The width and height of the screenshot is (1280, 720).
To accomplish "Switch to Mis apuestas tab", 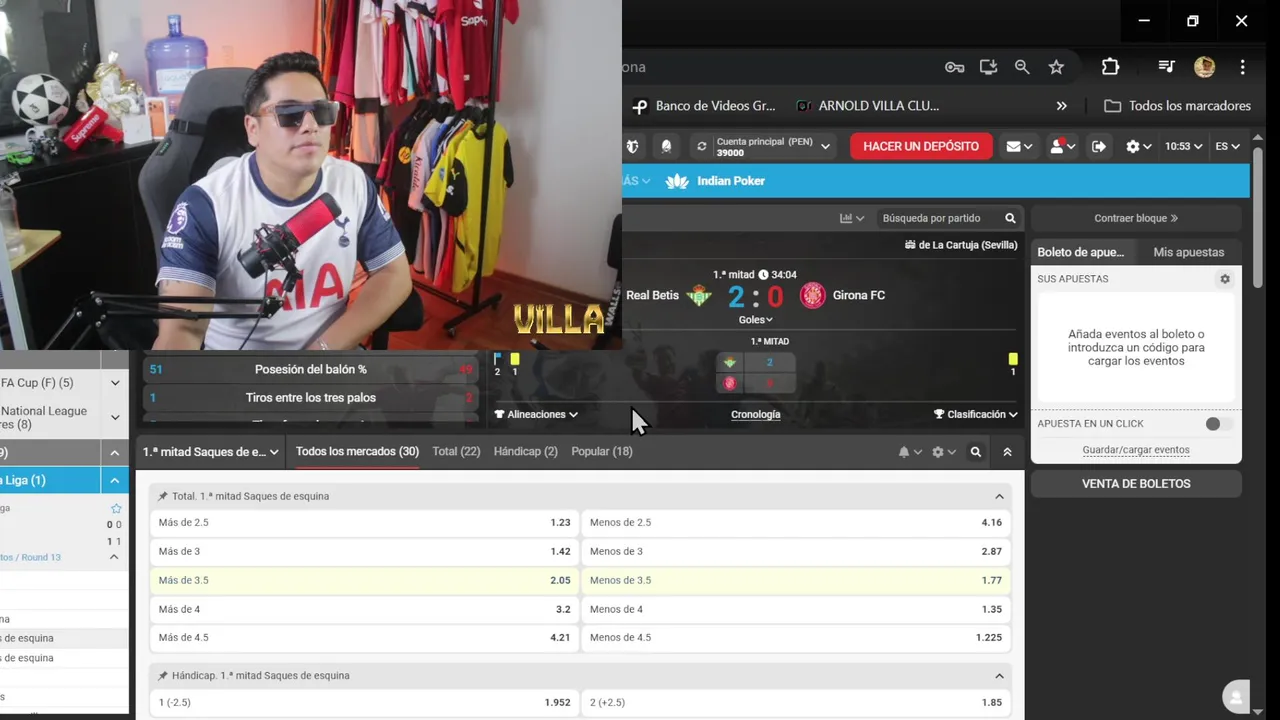I will coord(1188,252).
